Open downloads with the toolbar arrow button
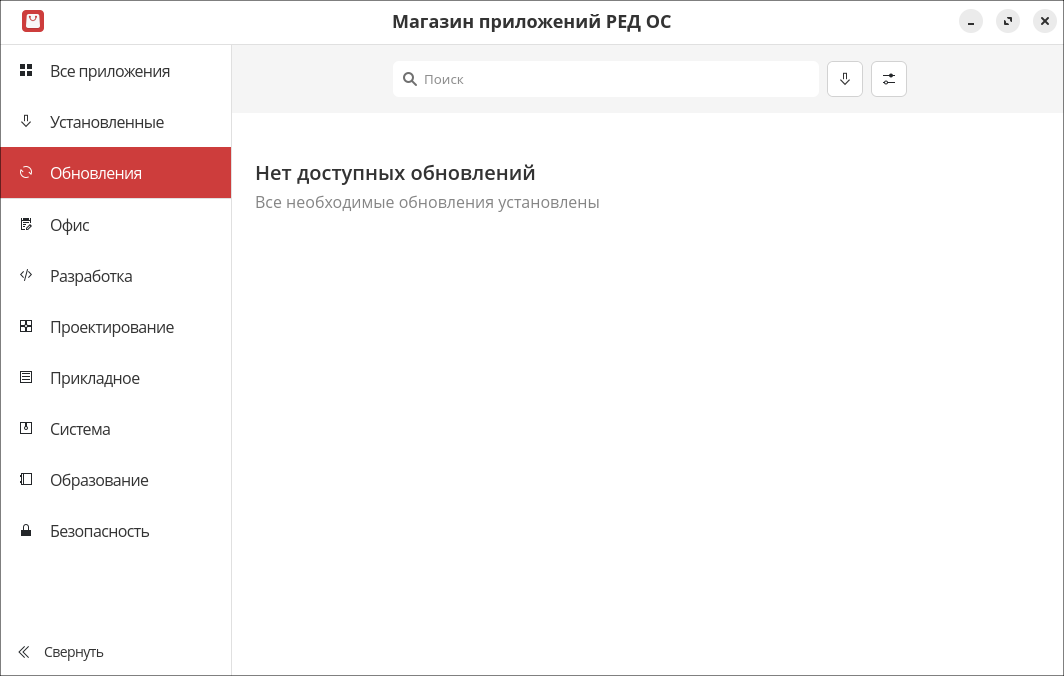Viewport: 1064px width, 676px height. click(x=845, y=79)
